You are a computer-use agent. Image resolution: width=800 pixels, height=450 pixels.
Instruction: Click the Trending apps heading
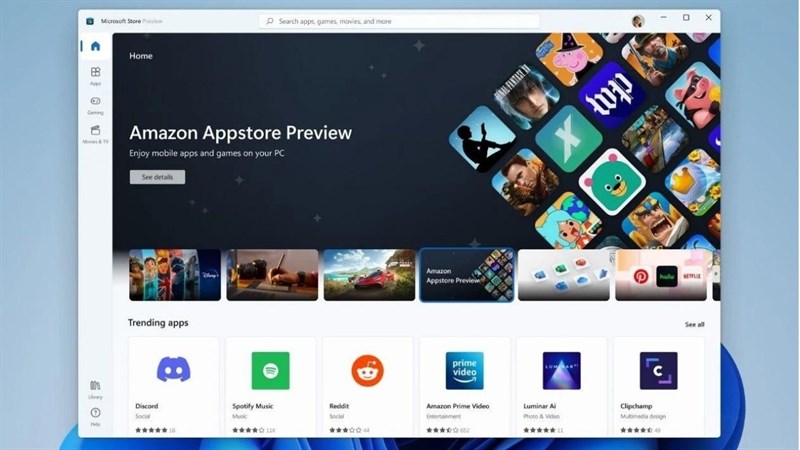158,322
